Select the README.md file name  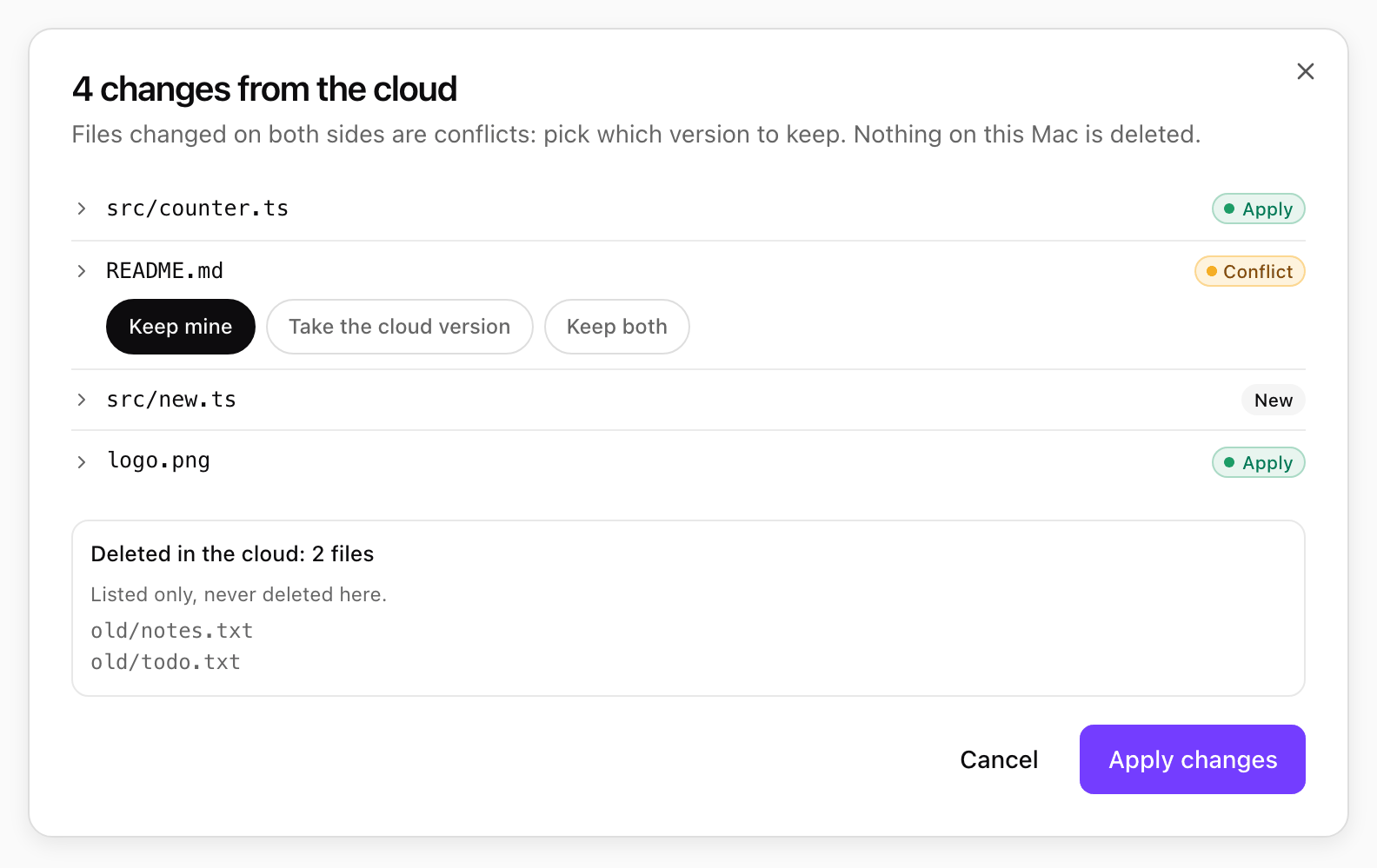tap(164, 271)
